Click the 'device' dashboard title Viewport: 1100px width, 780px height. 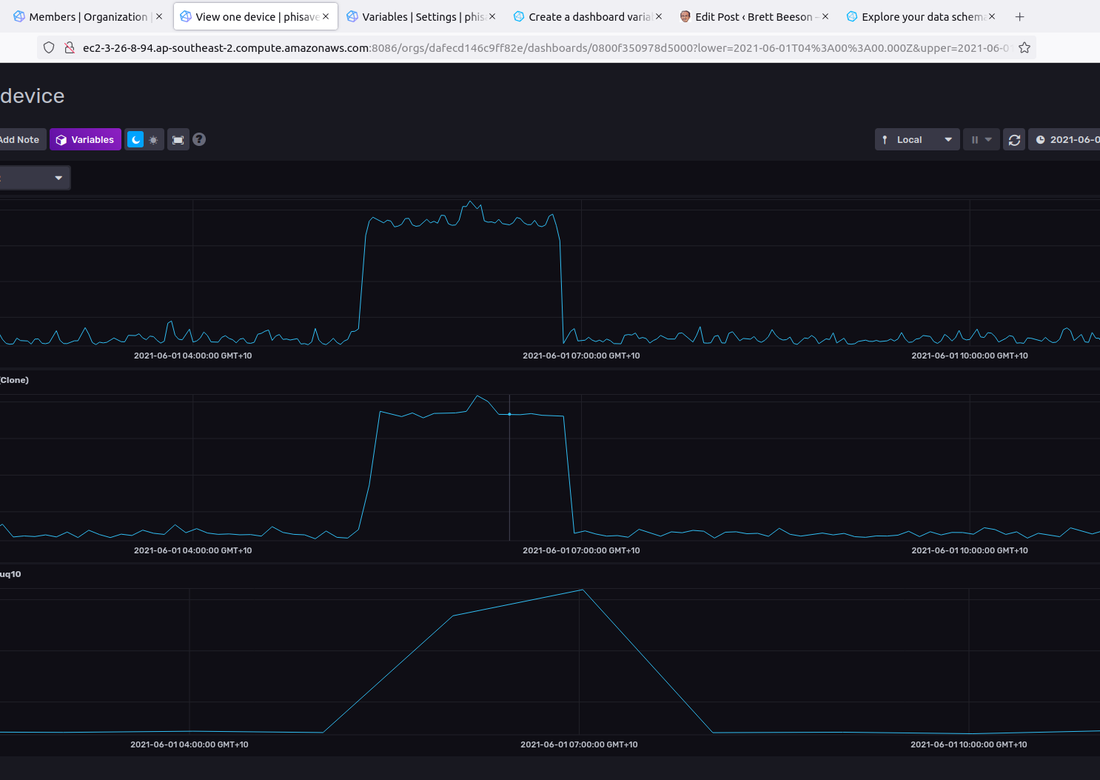[32, 95]
